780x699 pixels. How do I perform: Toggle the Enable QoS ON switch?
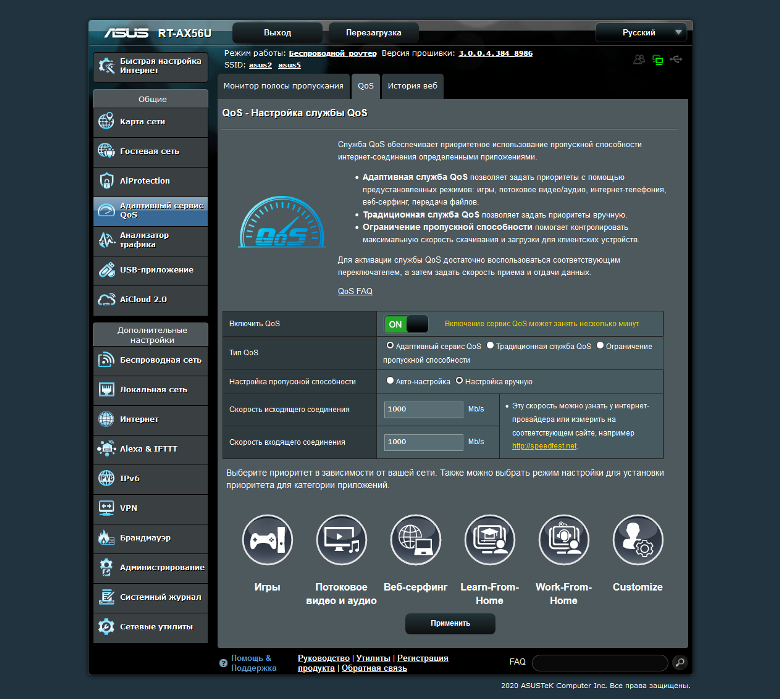coord(406,324)
